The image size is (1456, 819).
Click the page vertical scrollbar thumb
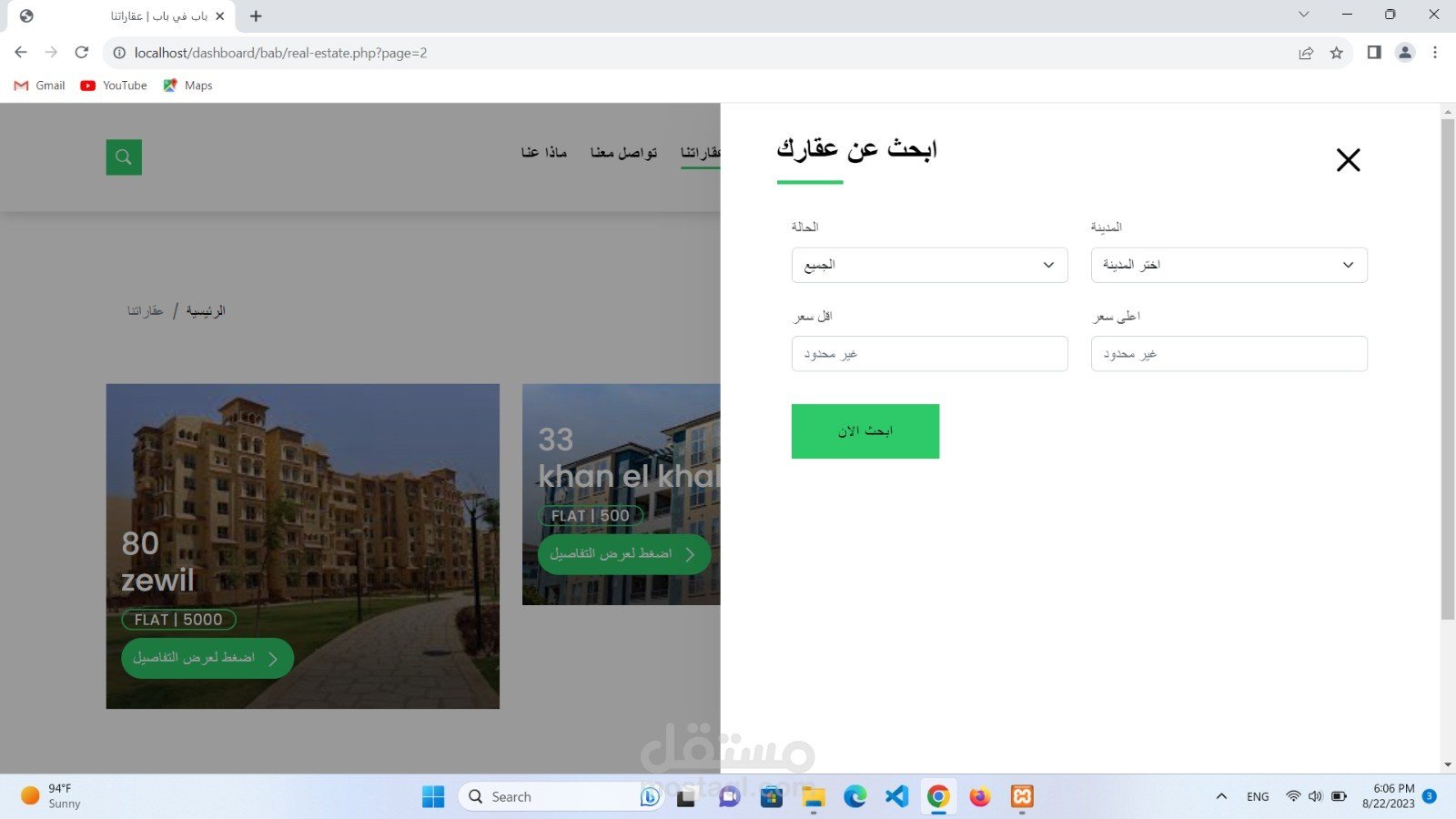(x=1448, y=364)
